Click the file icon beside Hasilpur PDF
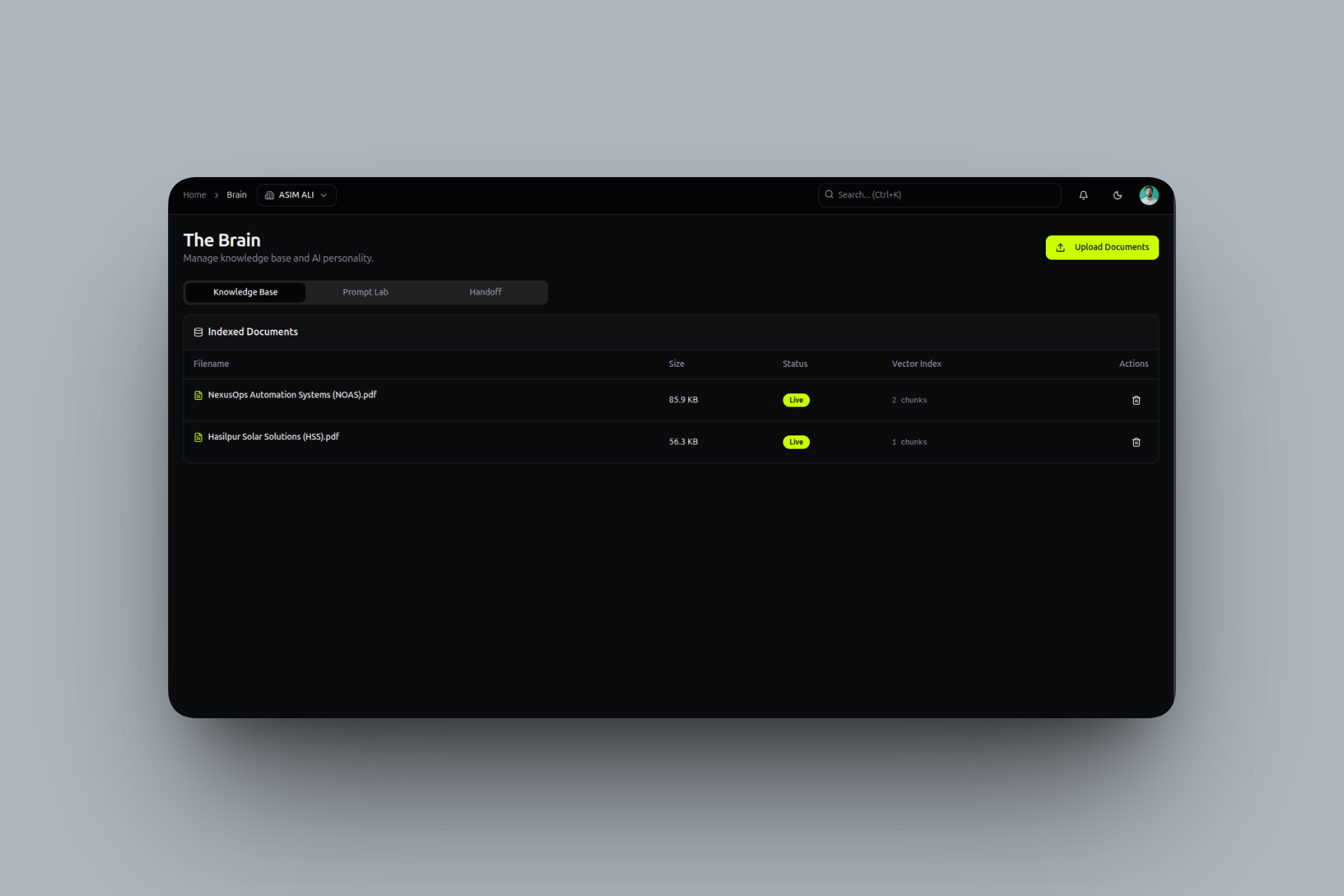The height and width of the screenshot is (896, 1344). [198, 437]
